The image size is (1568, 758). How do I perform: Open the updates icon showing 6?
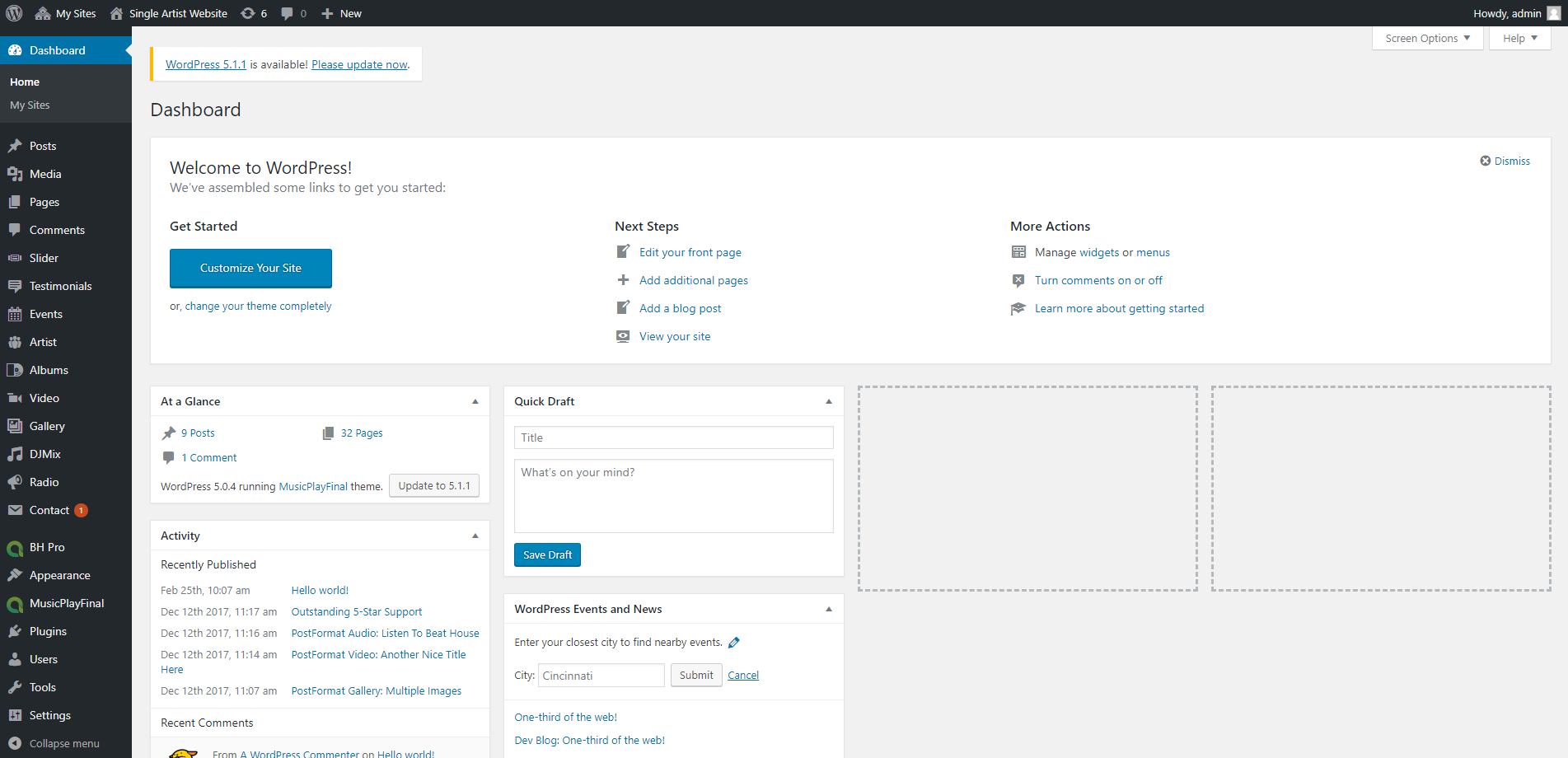coord(254,13)
